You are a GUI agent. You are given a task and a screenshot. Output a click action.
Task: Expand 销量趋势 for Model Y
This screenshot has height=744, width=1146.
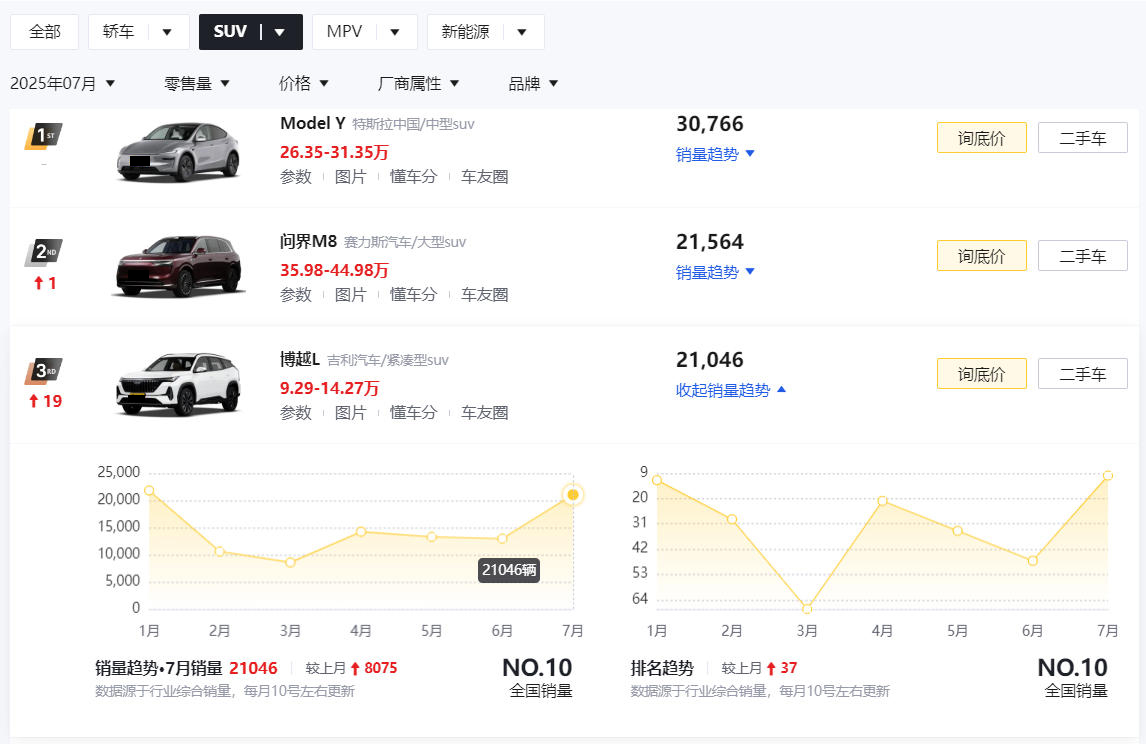pyautogui.click(x=715, y=154)
